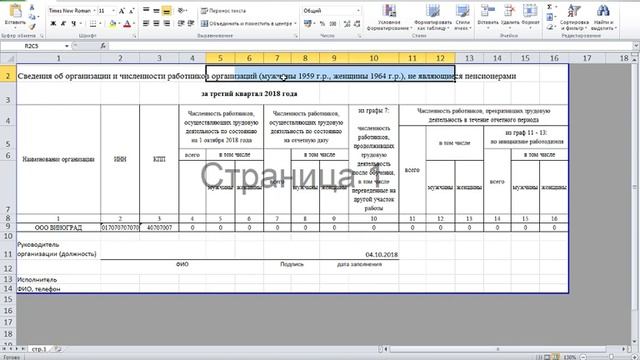640x360 pixels.
Task: Toggle italic (К) formatting
Action: coord(63,24)
